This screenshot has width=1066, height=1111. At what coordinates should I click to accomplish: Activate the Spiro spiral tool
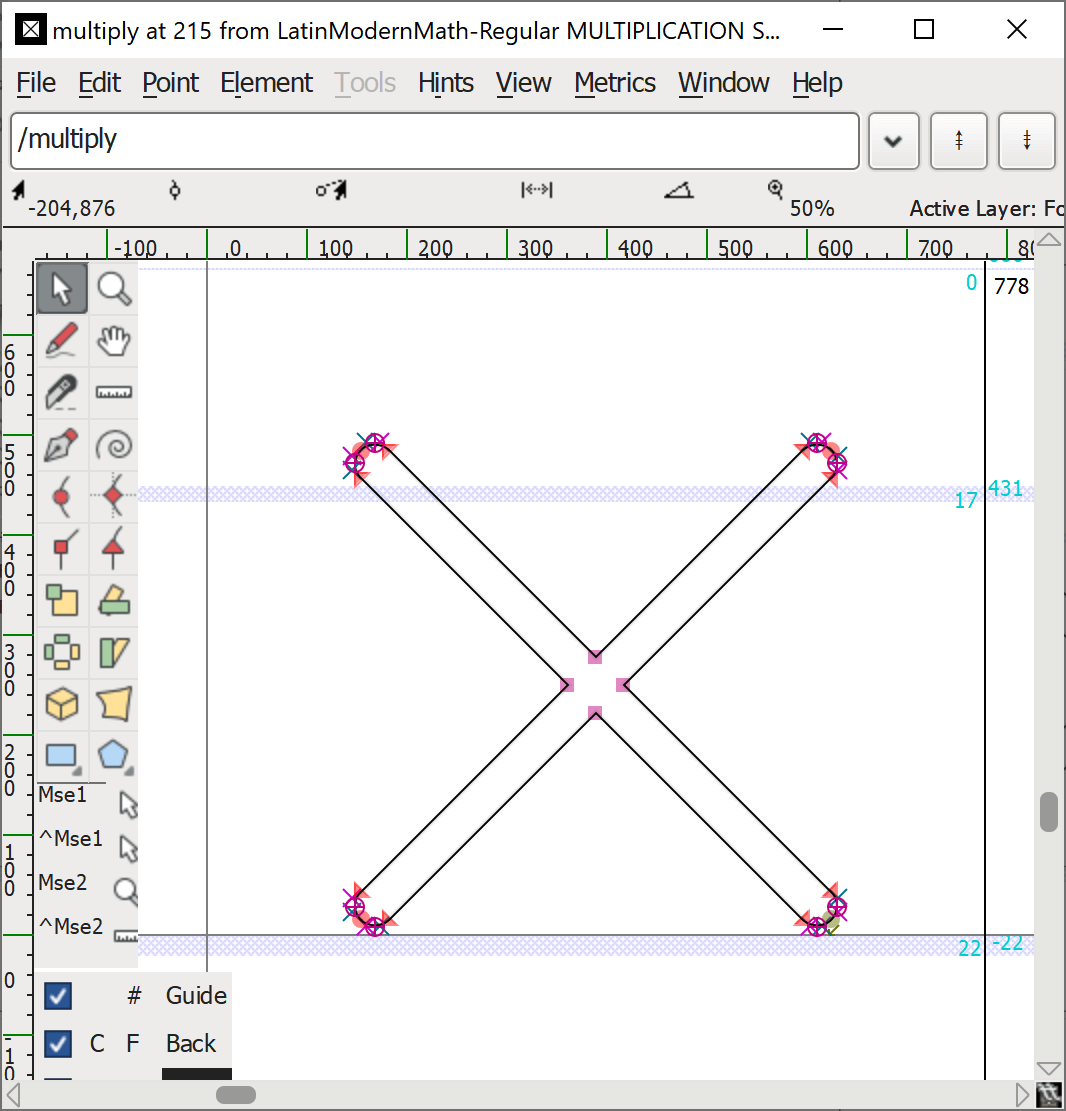click(x=114, y=444)
